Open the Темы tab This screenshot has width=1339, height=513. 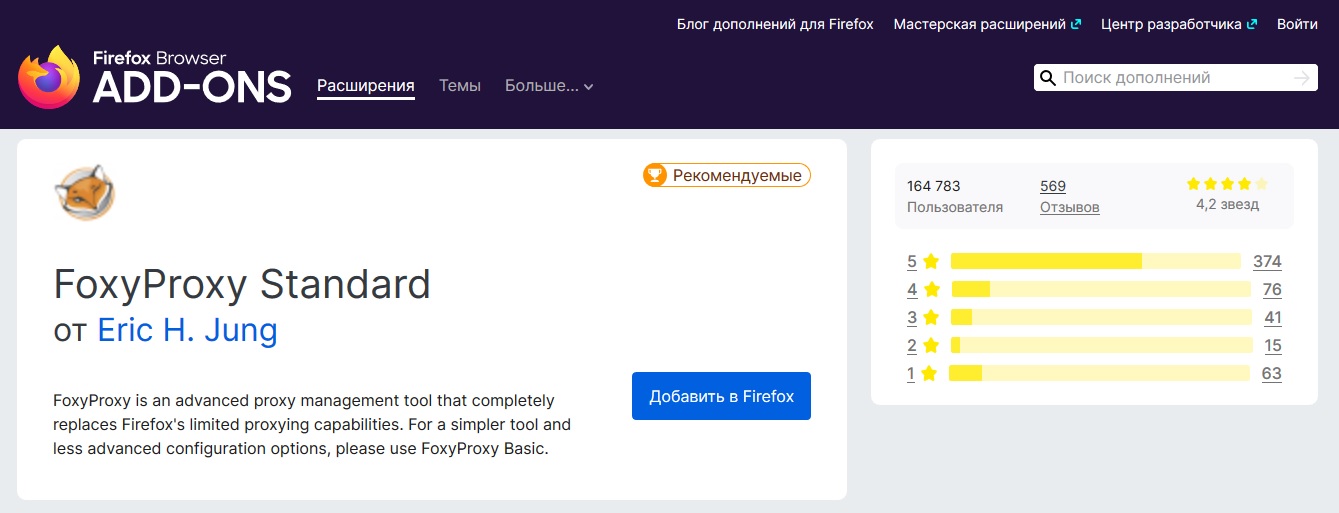[460, 86]
